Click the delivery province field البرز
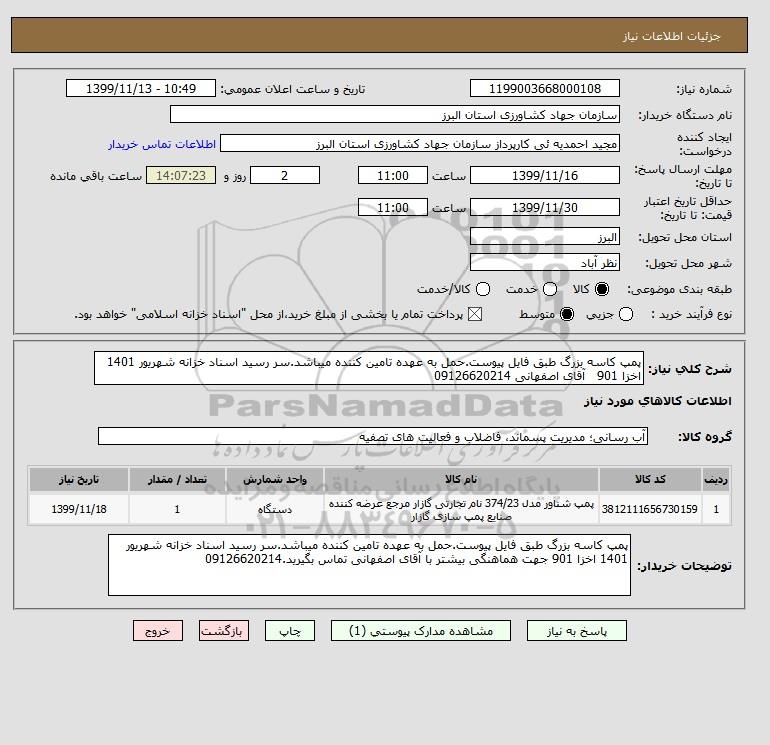Image resolution: width=770 pixels, height=745 pixels. pyautogui.click(x=545, y=237)
